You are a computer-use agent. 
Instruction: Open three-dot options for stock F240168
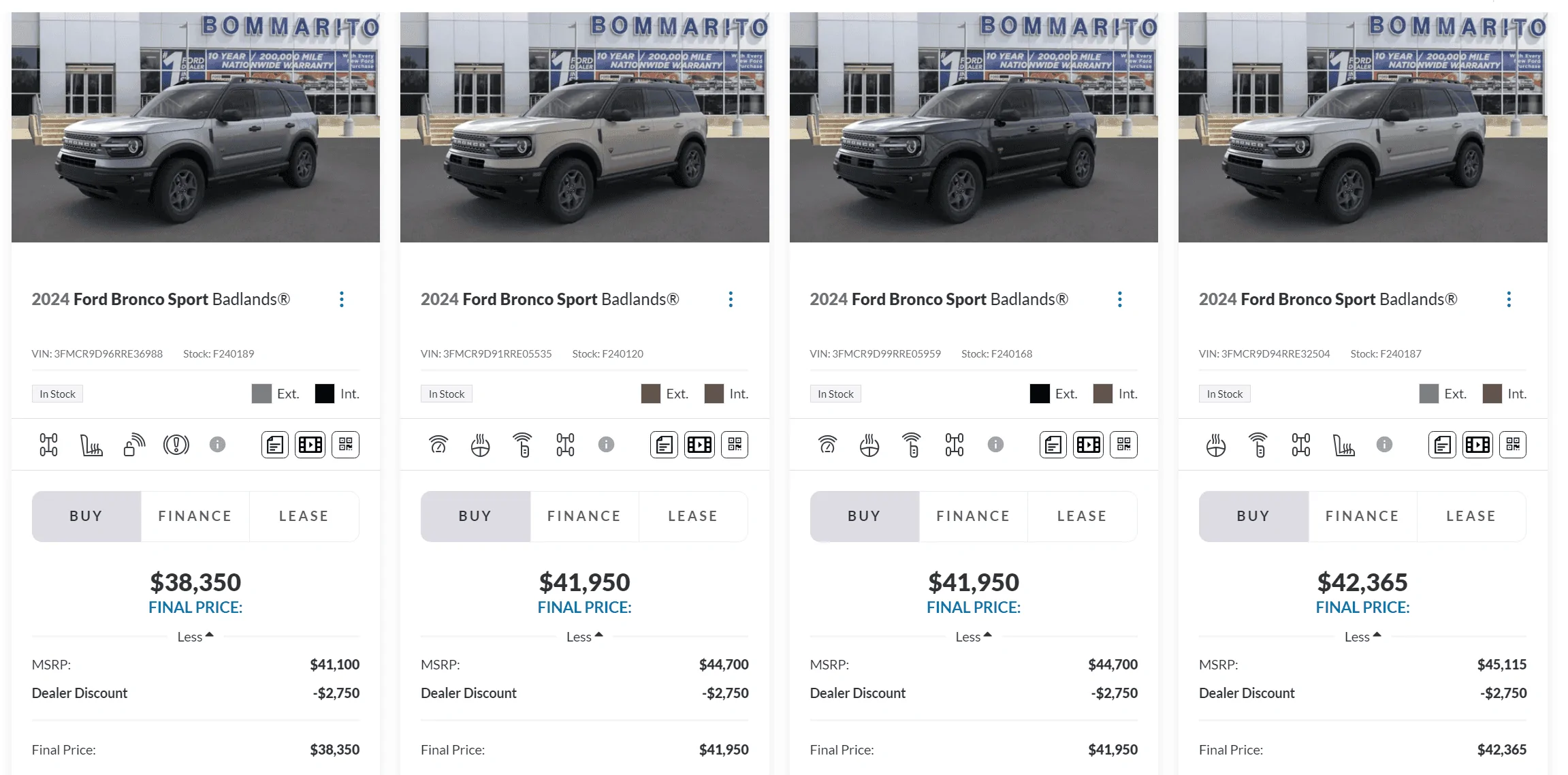[x=1119, y=300]
